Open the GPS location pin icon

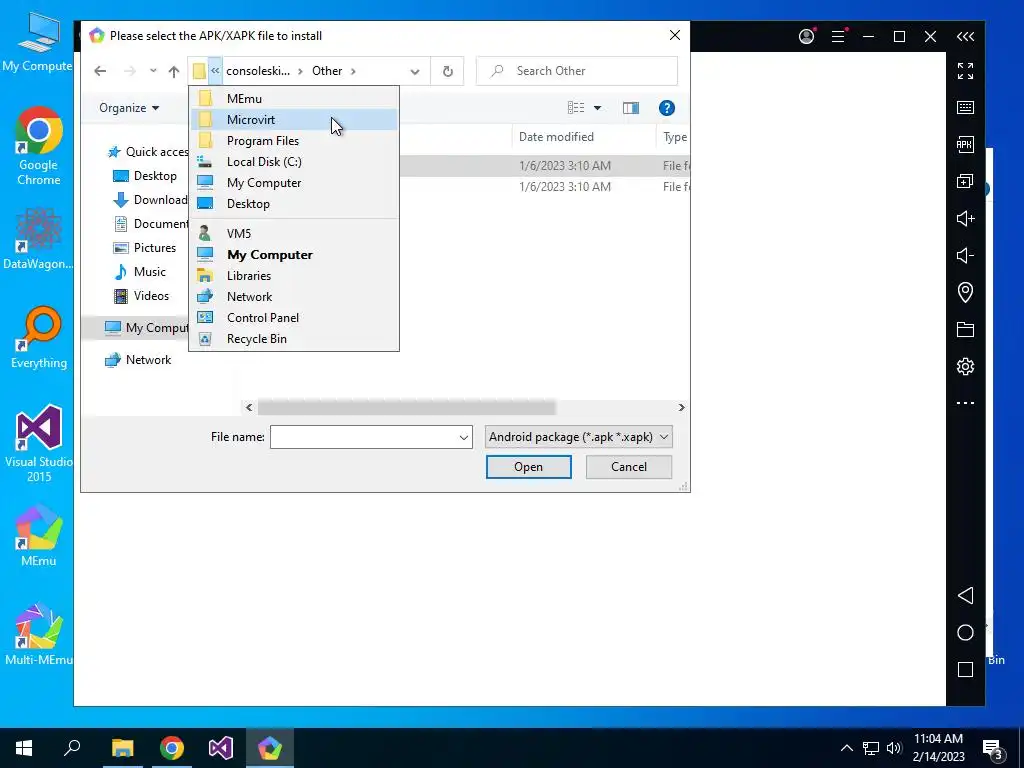965,292
